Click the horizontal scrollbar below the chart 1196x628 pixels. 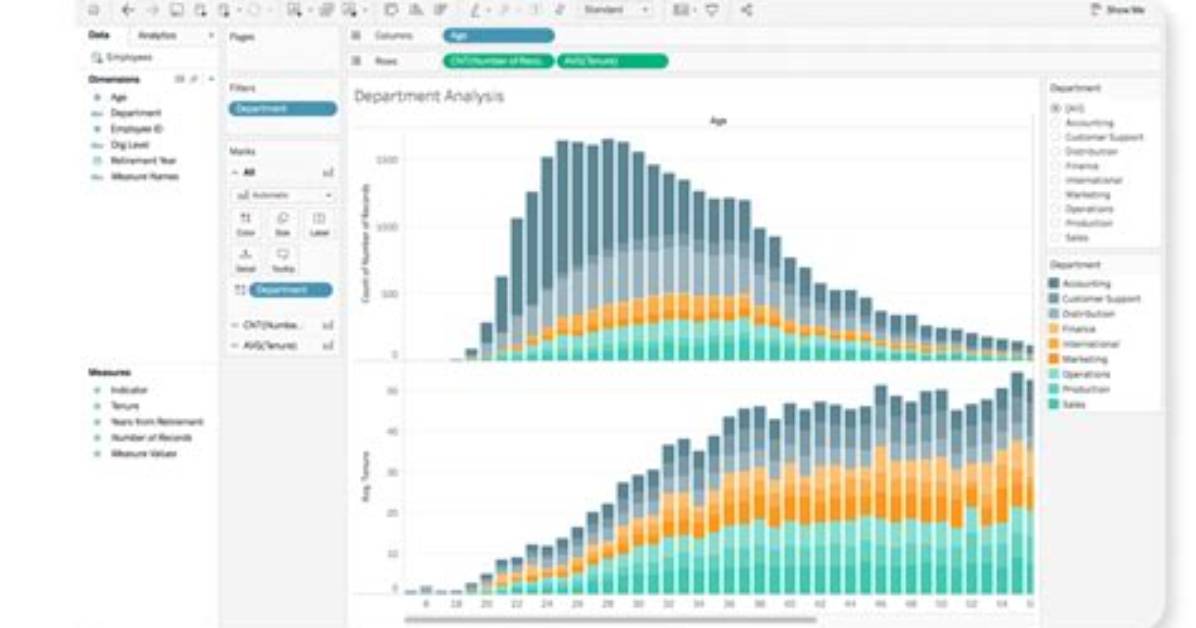click(610, 620)
